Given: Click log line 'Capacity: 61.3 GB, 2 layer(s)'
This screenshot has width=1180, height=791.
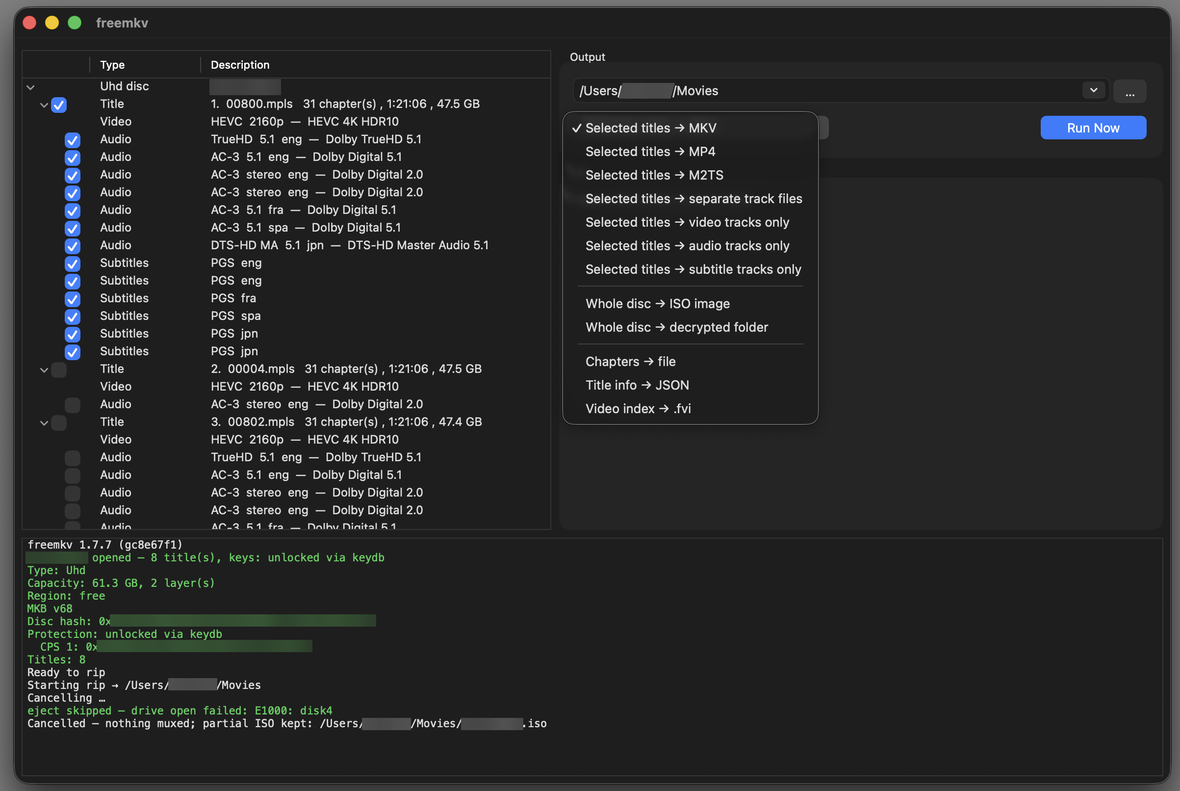Looking at the screenshot, I should (x=121, y=583).
